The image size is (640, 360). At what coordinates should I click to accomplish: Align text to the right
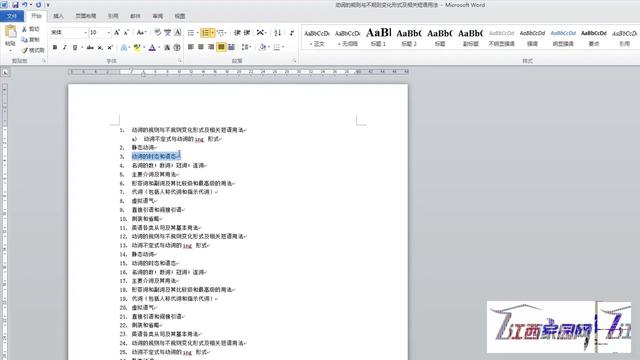point(211,47)
